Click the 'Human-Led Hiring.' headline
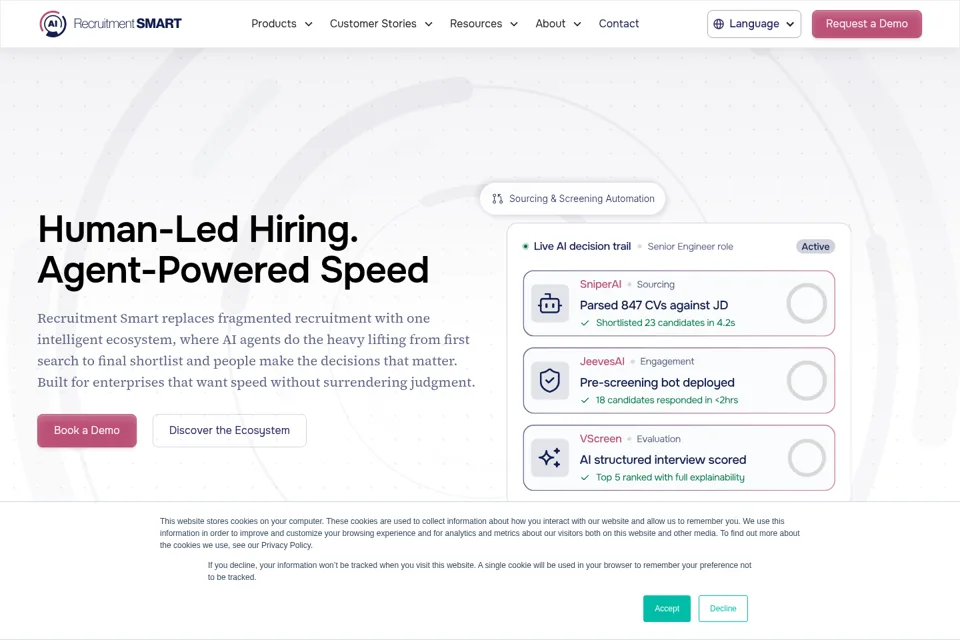 pyautogui.click(x=198, y=230)
